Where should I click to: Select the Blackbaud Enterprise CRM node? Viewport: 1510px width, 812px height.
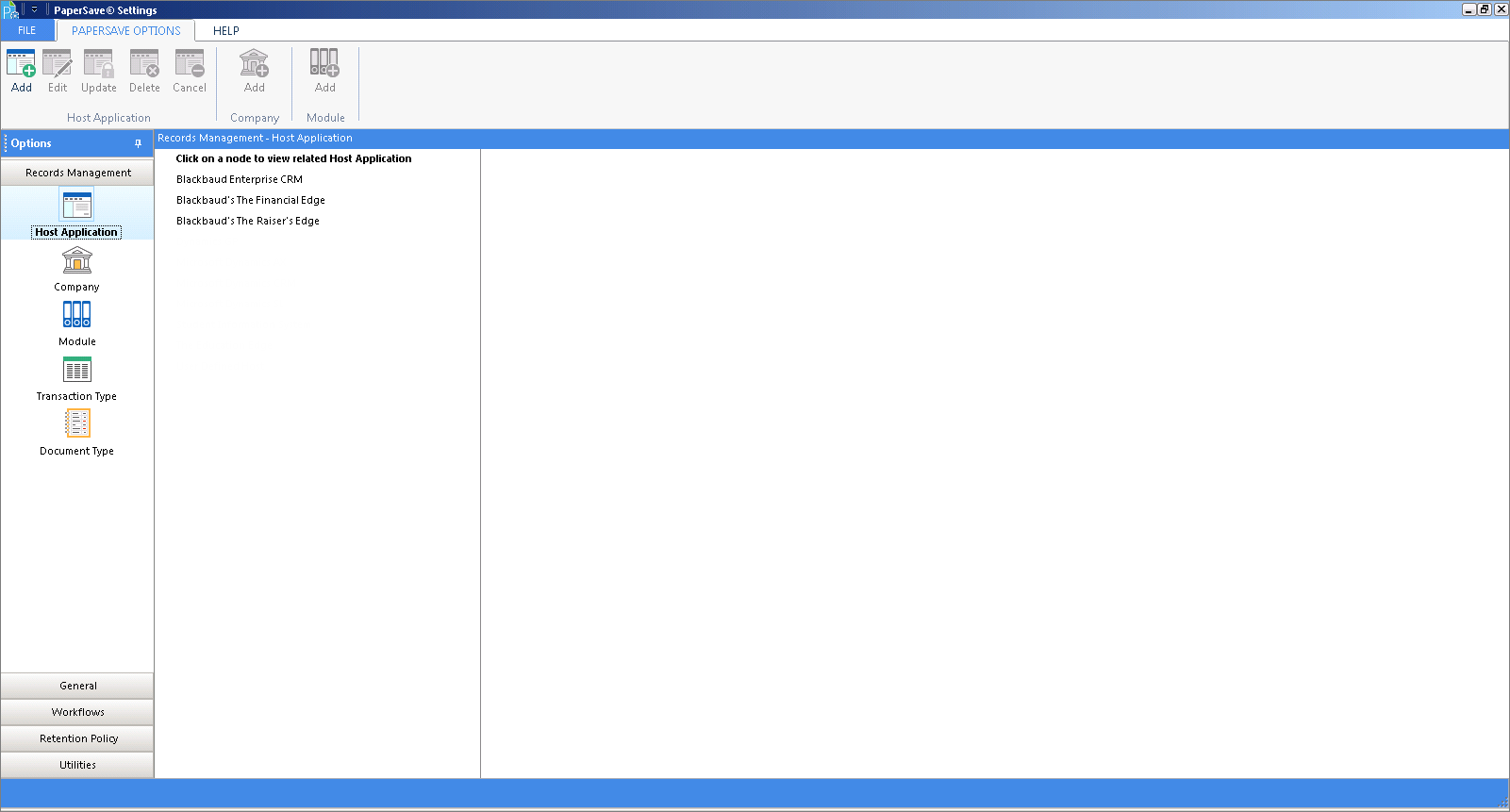240,179
